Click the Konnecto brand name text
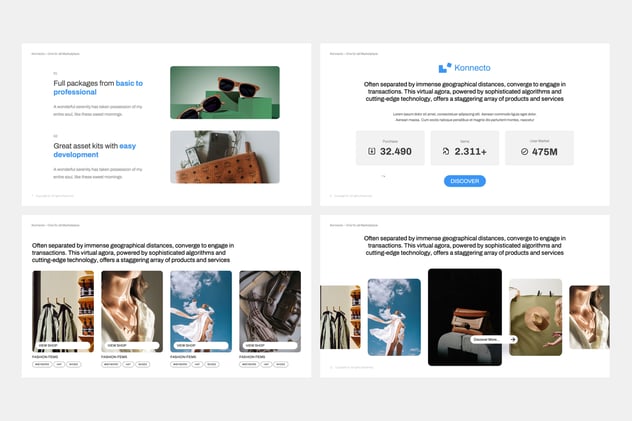Image resolution: width=632 pixels, height=421 pixels. click(x=472, y=67)
